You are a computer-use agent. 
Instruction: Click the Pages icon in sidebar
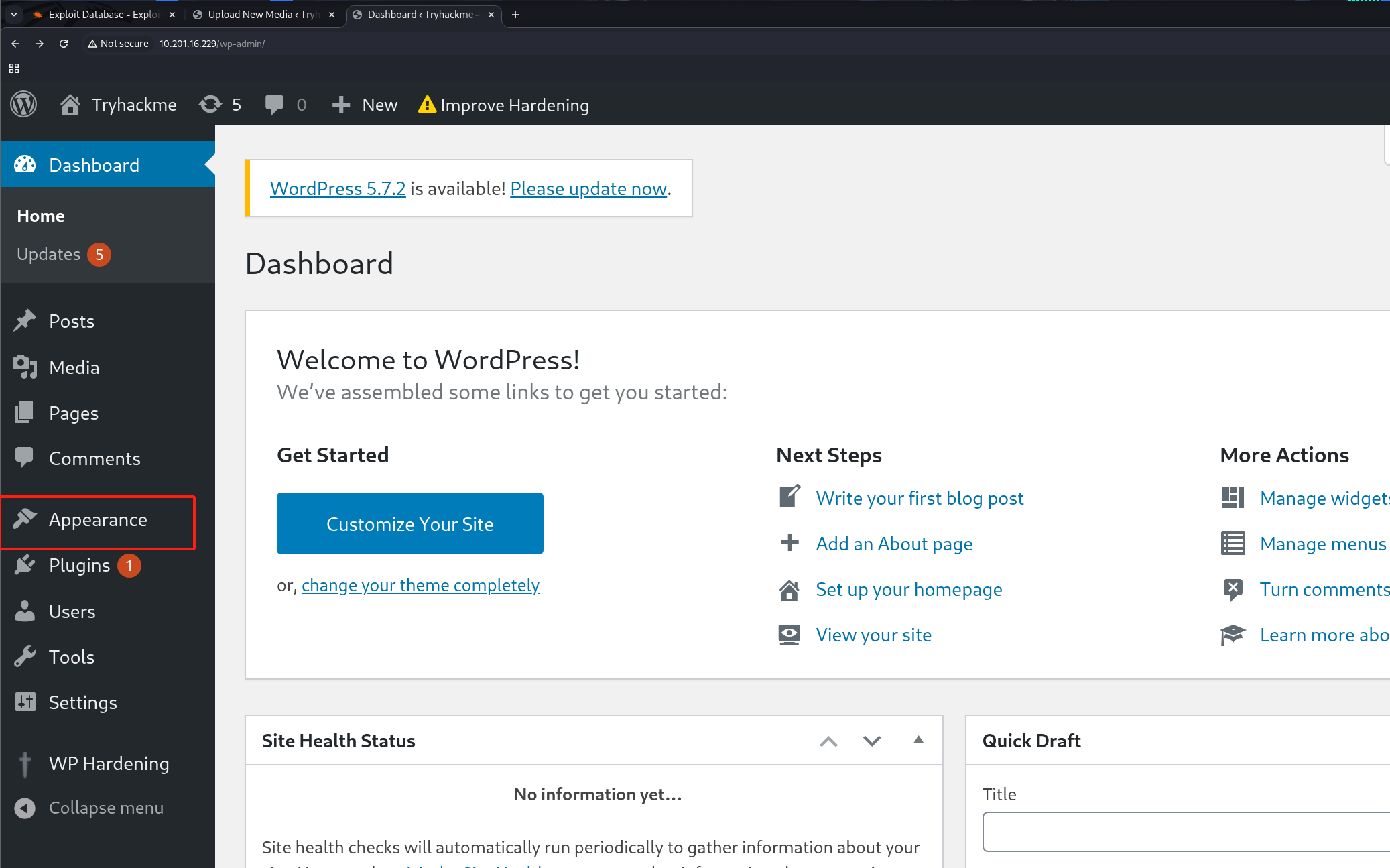(x=25, y=413)
